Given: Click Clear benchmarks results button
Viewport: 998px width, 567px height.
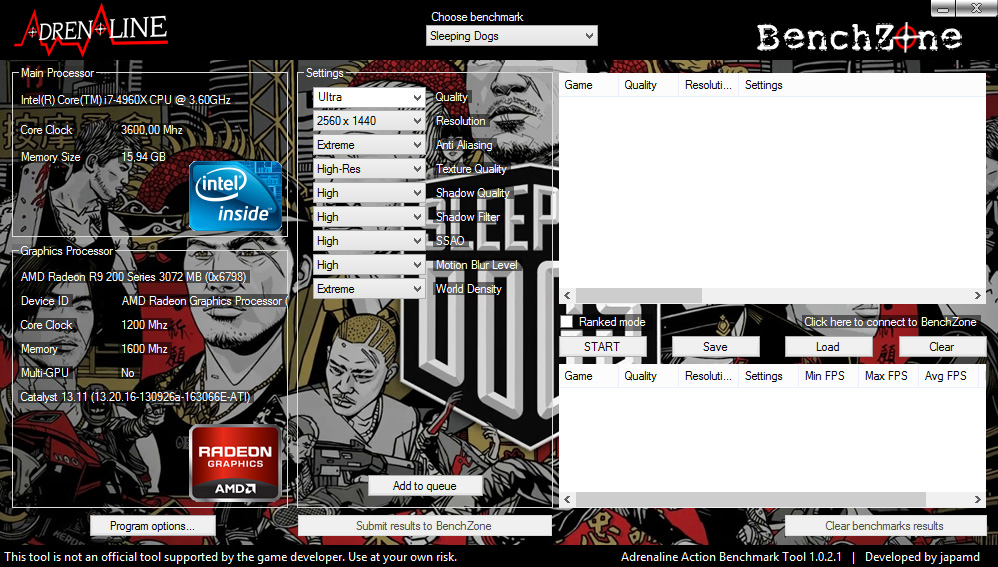Looking at the screenshot, I should tap(884, 526).
